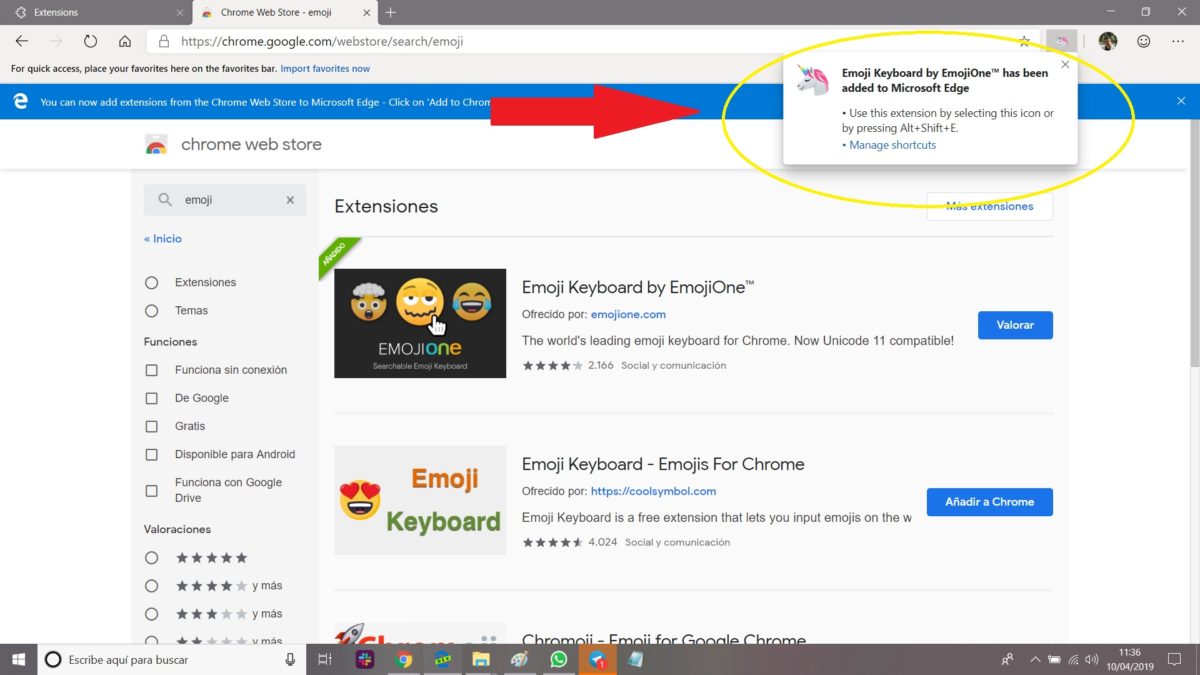Click the EmojiOne extension thumbnail image
Viewport: 1200px width, 675px height.
point(420,323)
